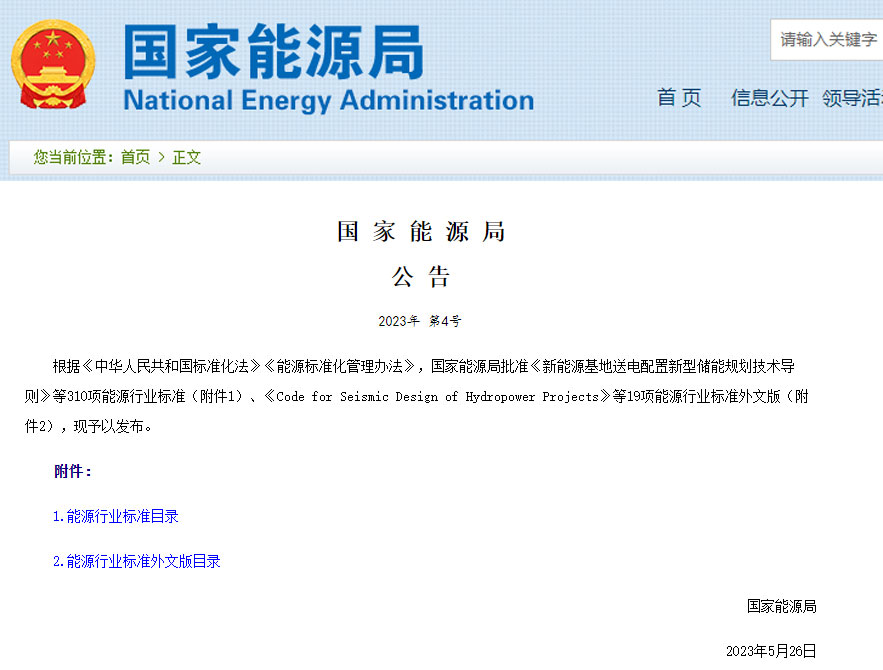Select 正文 in the breadcrumb trail
Screen dimensions: 883x670
tap(186, 157)
